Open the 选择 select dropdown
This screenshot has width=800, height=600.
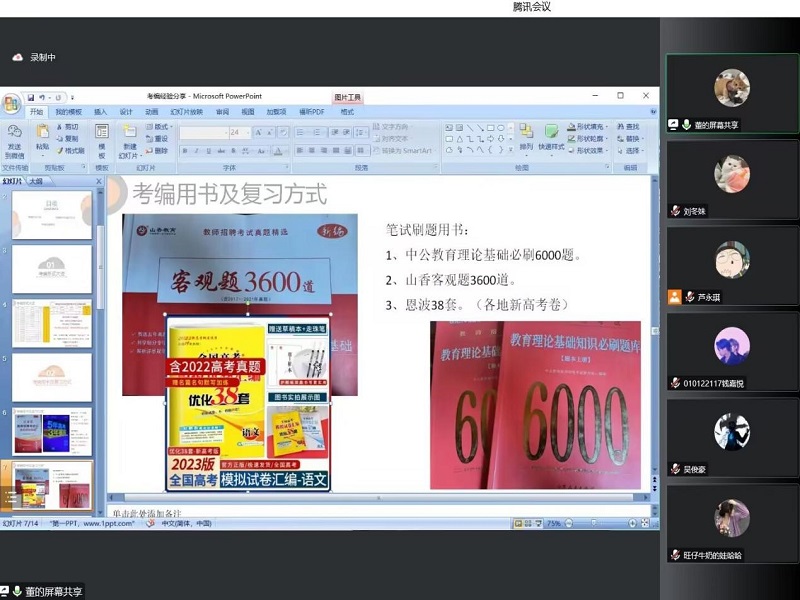pyautogui.click(x=630, y=151)
